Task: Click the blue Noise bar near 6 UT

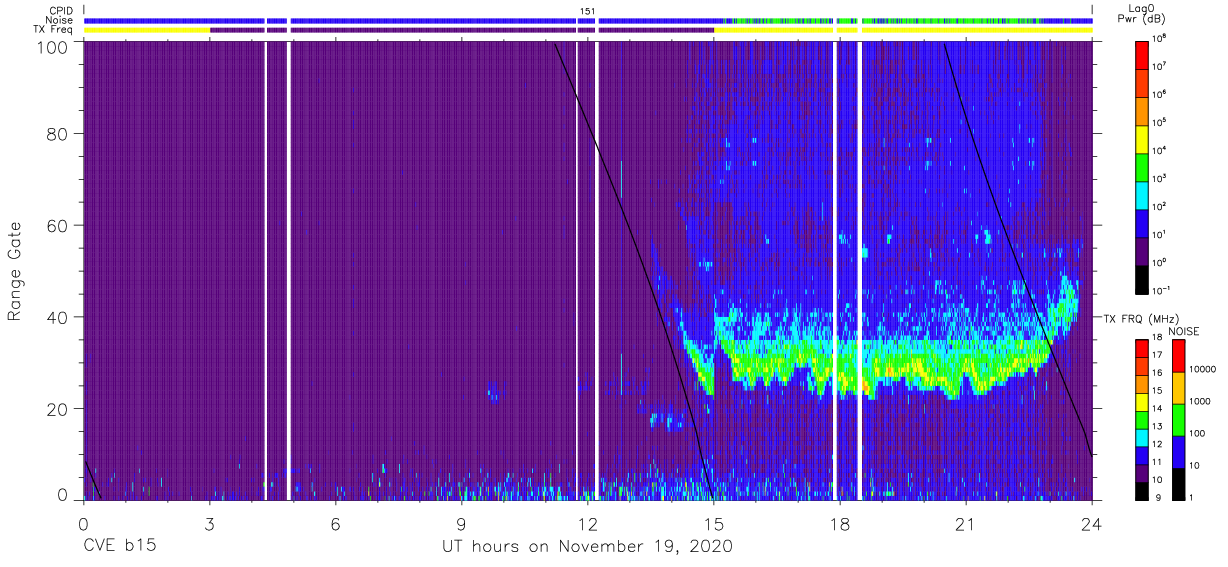Action: pos(432,20)
